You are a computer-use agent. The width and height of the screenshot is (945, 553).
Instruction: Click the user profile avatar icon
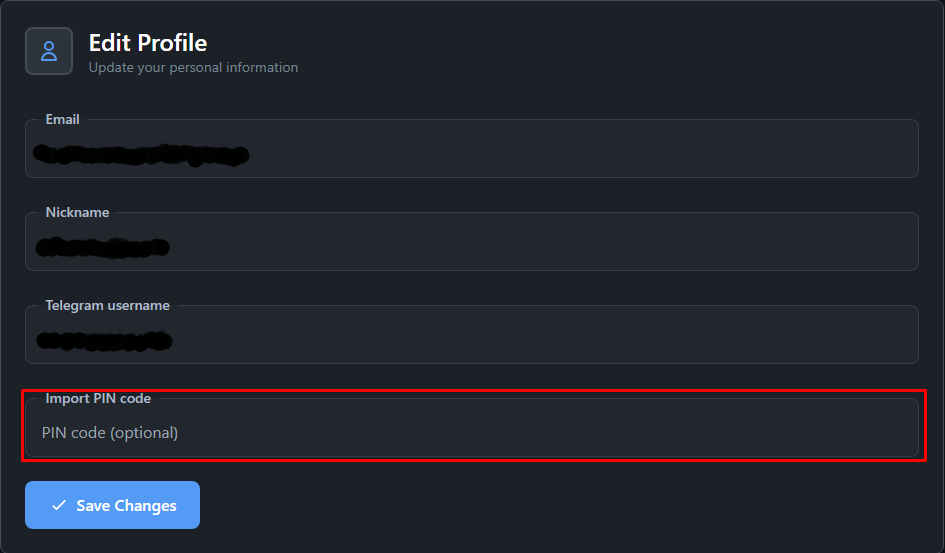[x=49, y=51]
